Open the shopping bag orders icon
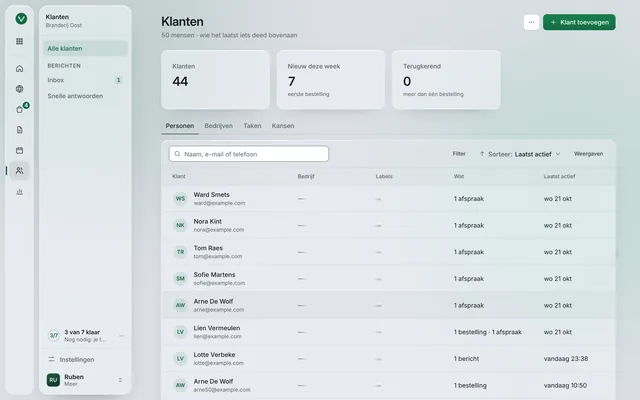 20,109
